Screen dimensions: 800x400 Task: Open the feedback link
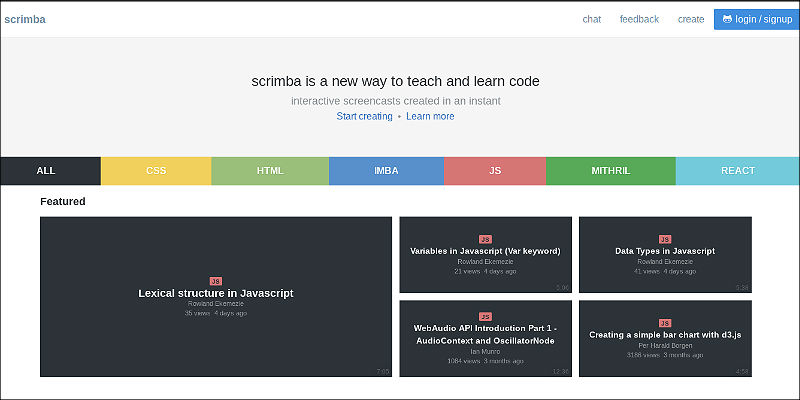click(x=639, y=19)
